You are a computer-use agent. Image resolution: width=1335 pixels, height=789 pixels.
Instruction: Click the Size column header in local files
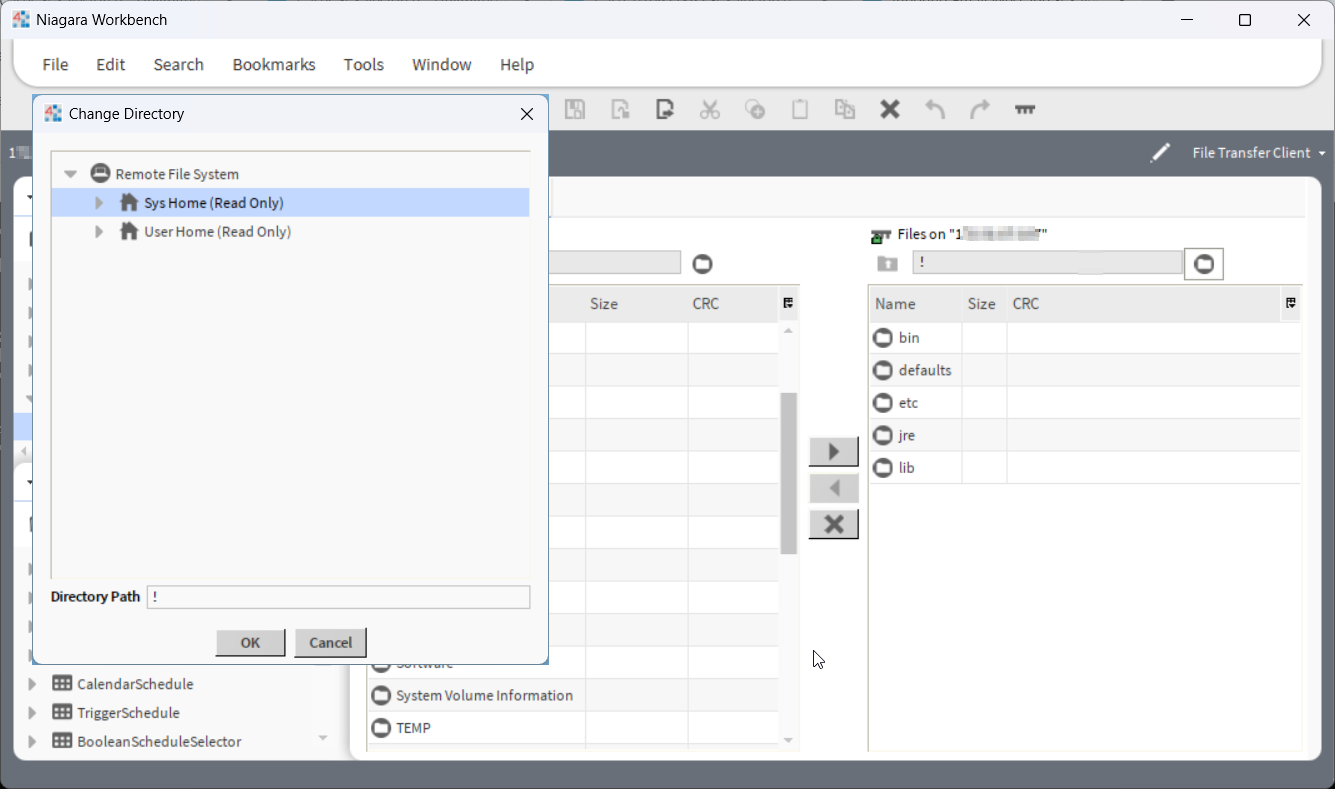tap(637, 303)
